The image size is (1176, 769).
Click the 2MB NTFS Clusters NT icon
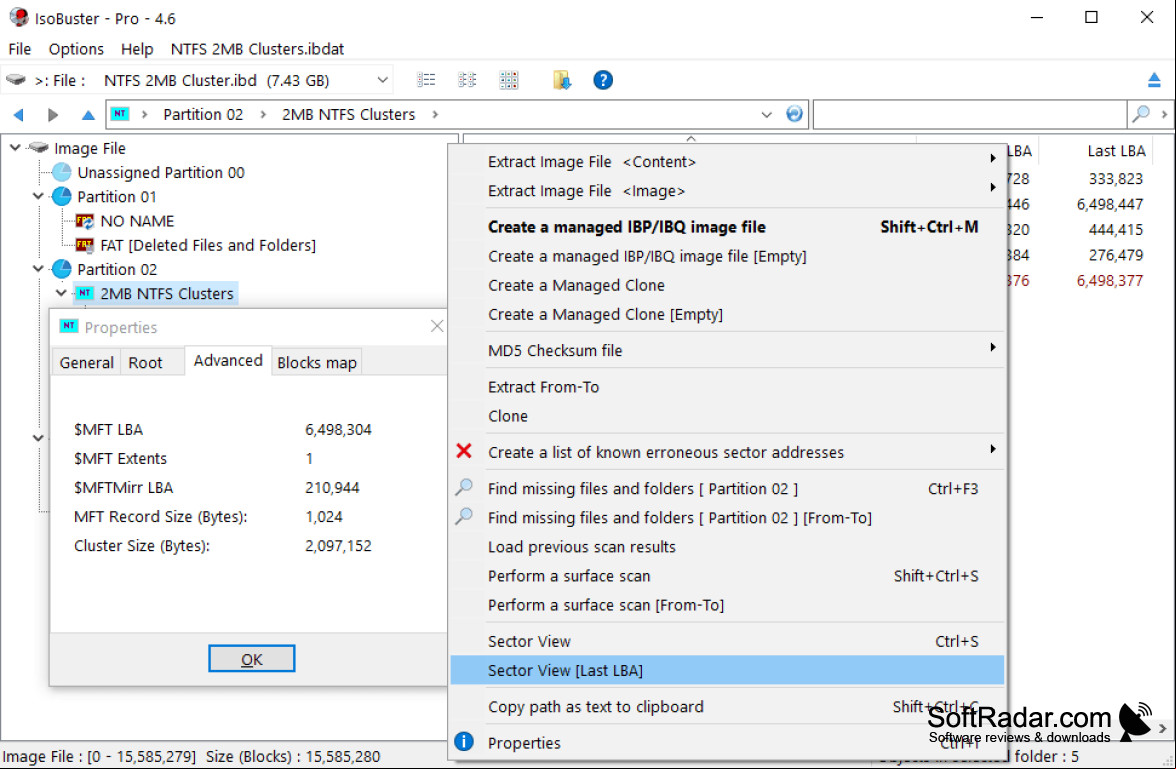point(85,293)
